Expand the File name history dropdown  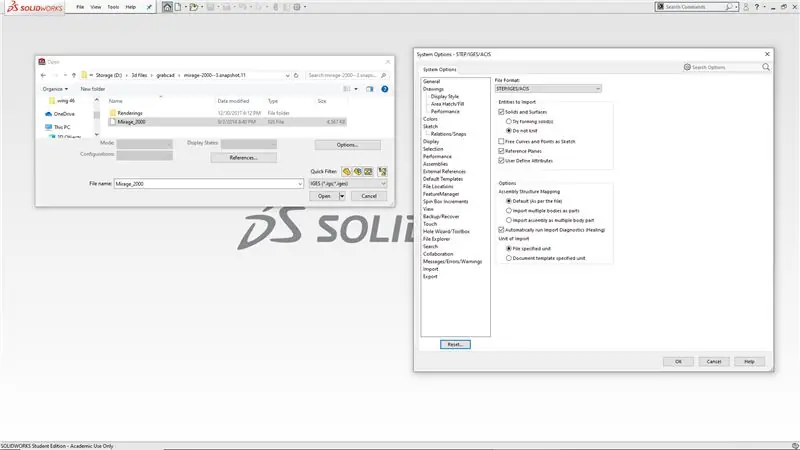(300, 184)
